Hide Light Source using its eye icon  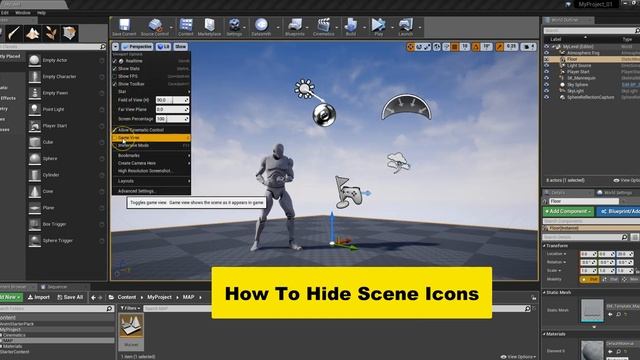tap(547, 65)
